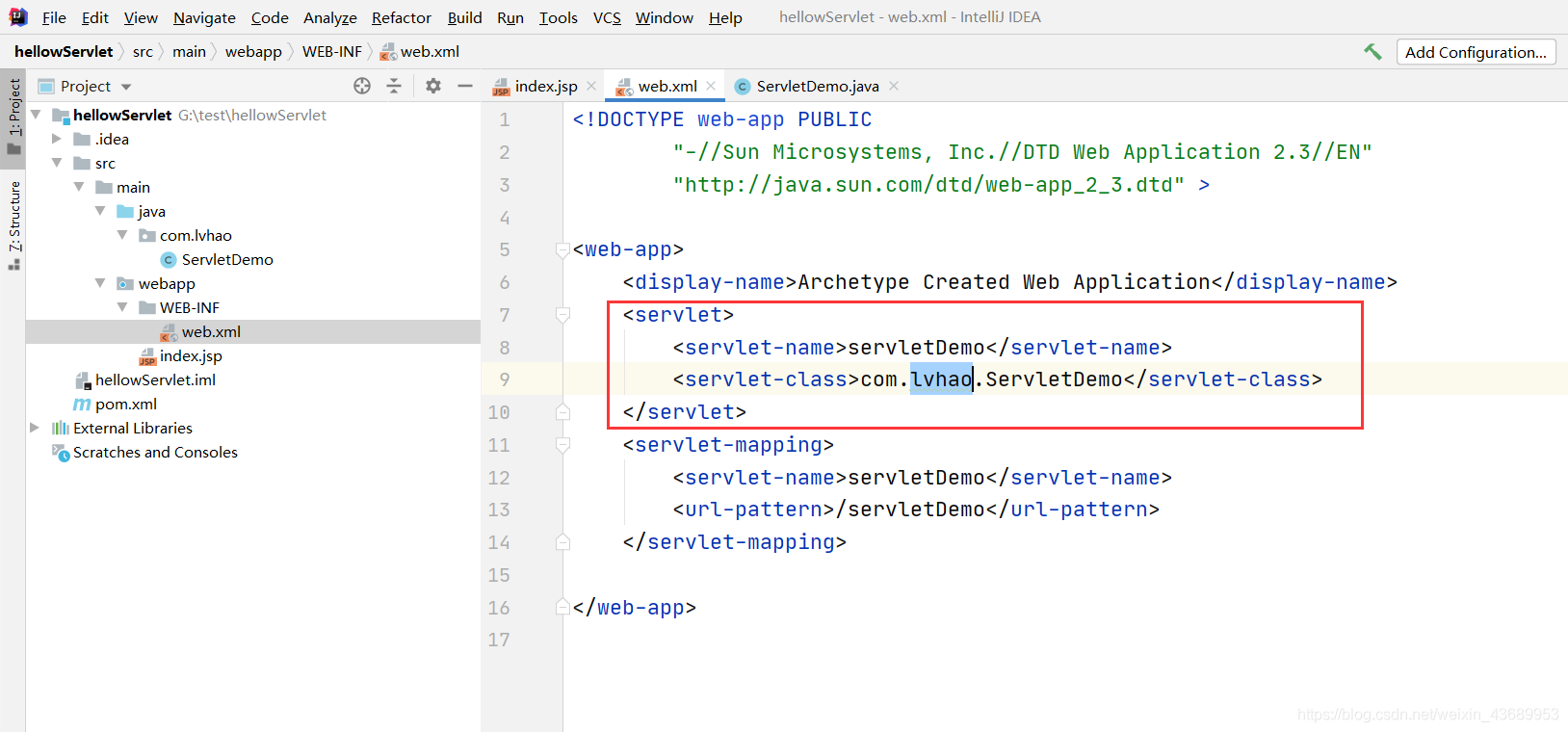Open the View menu
1568x732 pixels.
click(141, 17)
